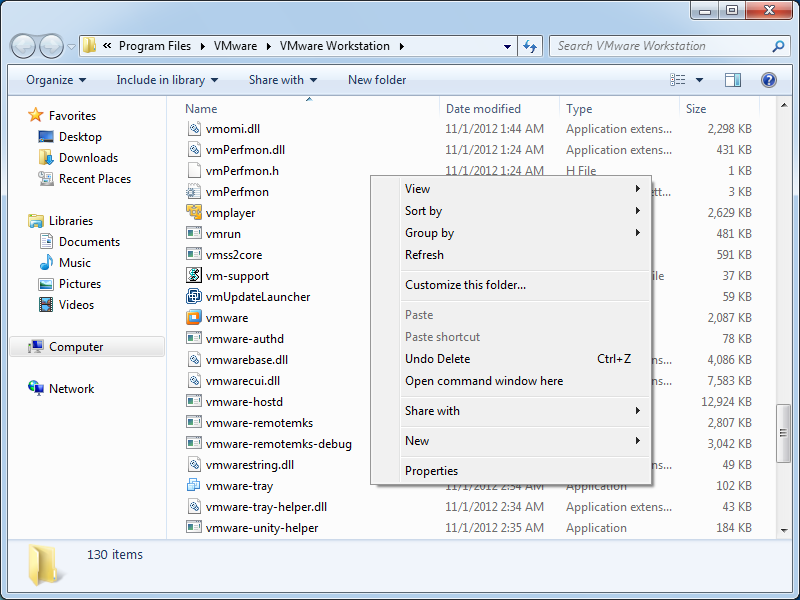Click the vmware-tray icon
This screenshot has width=800, height=600.
[x=195, y=486]
